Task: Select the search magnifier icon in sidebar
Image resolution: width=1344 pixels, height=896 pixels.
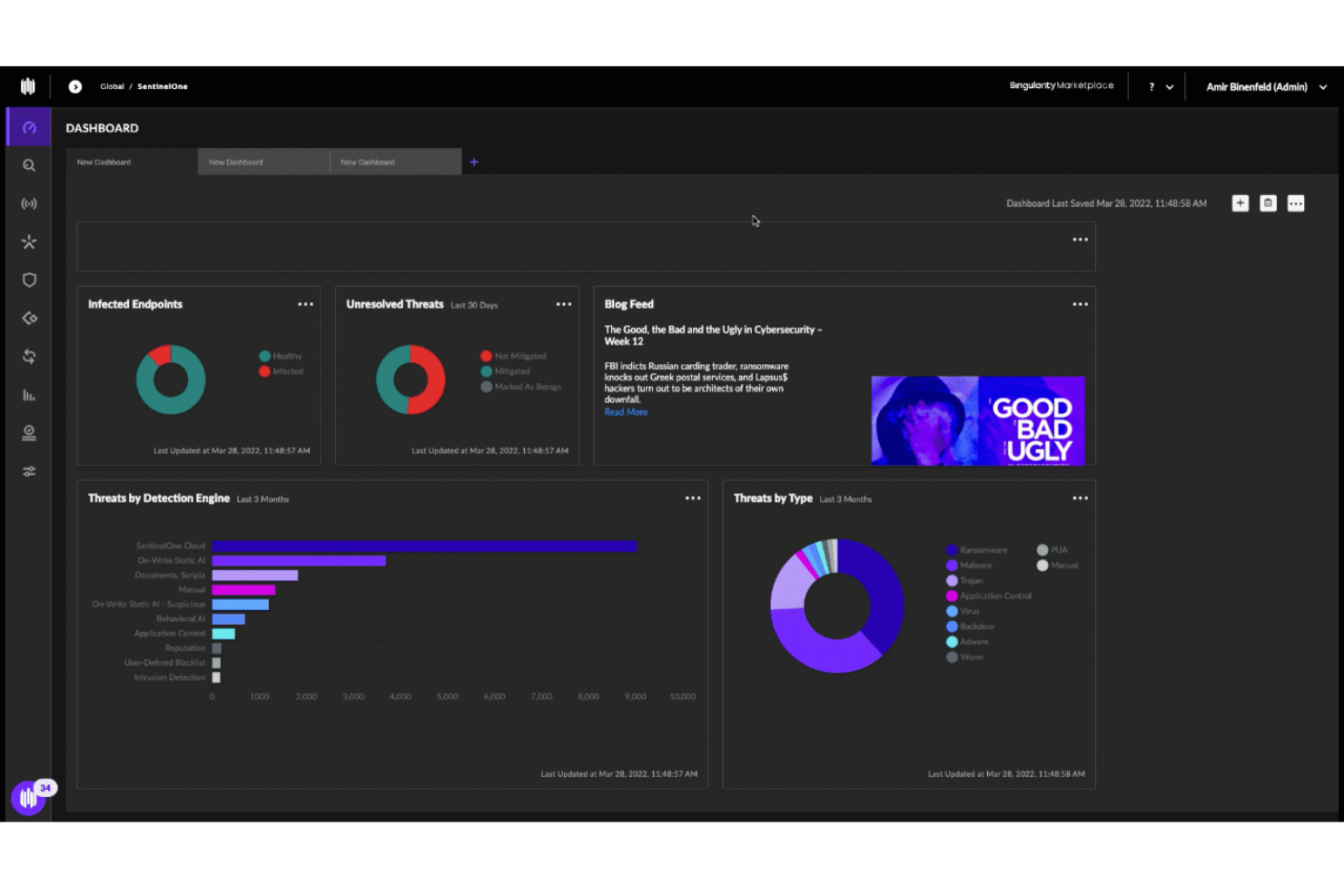Action: (29, 165)
